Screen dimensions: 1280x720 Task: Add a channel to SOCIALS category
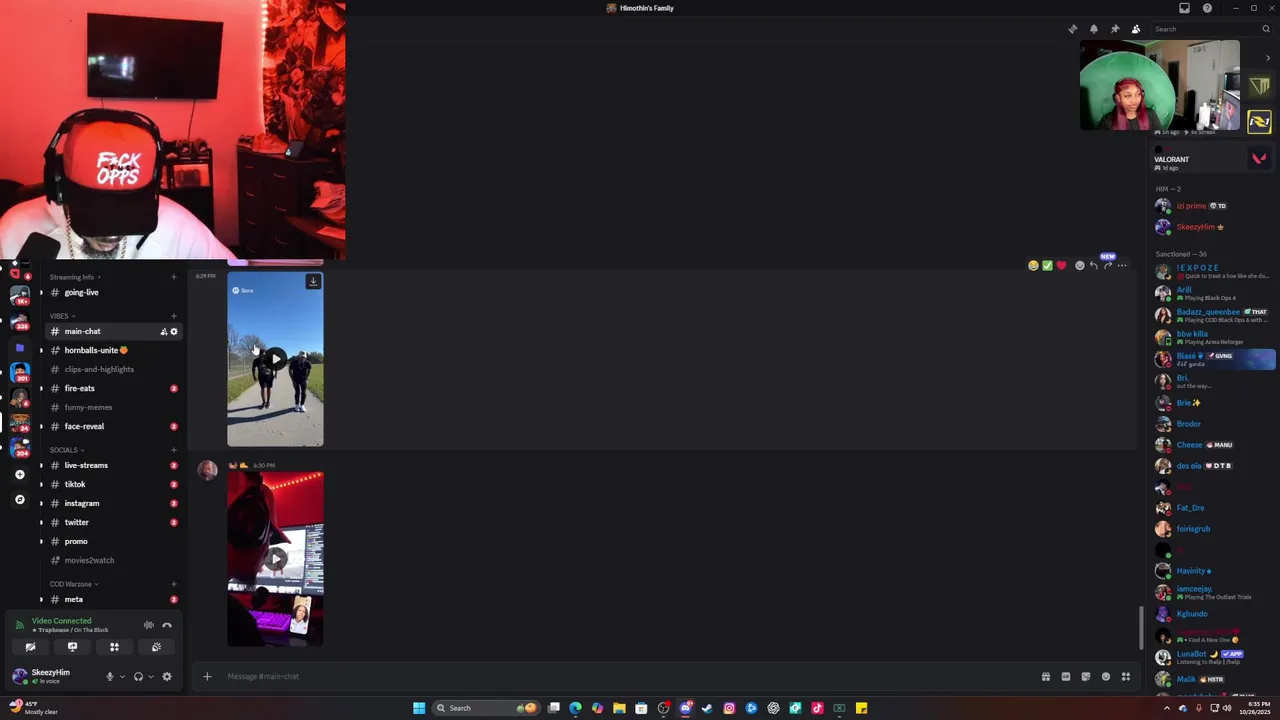click(174, 450)
